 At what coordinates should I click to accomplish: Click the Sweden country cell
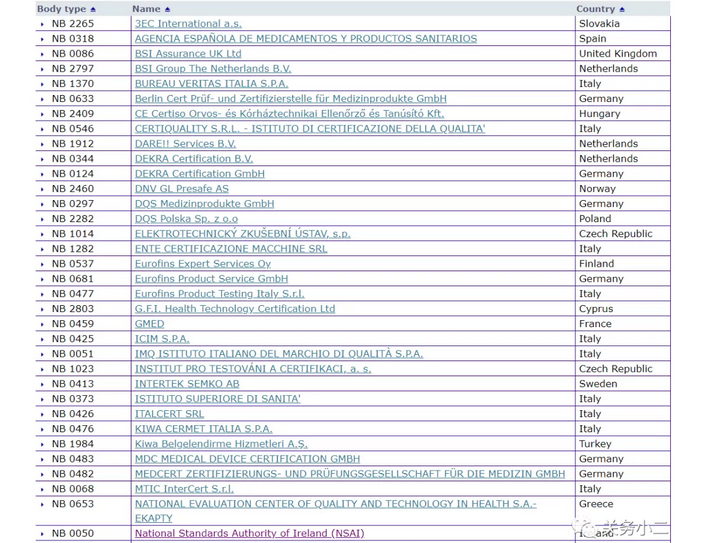[622, 384]
